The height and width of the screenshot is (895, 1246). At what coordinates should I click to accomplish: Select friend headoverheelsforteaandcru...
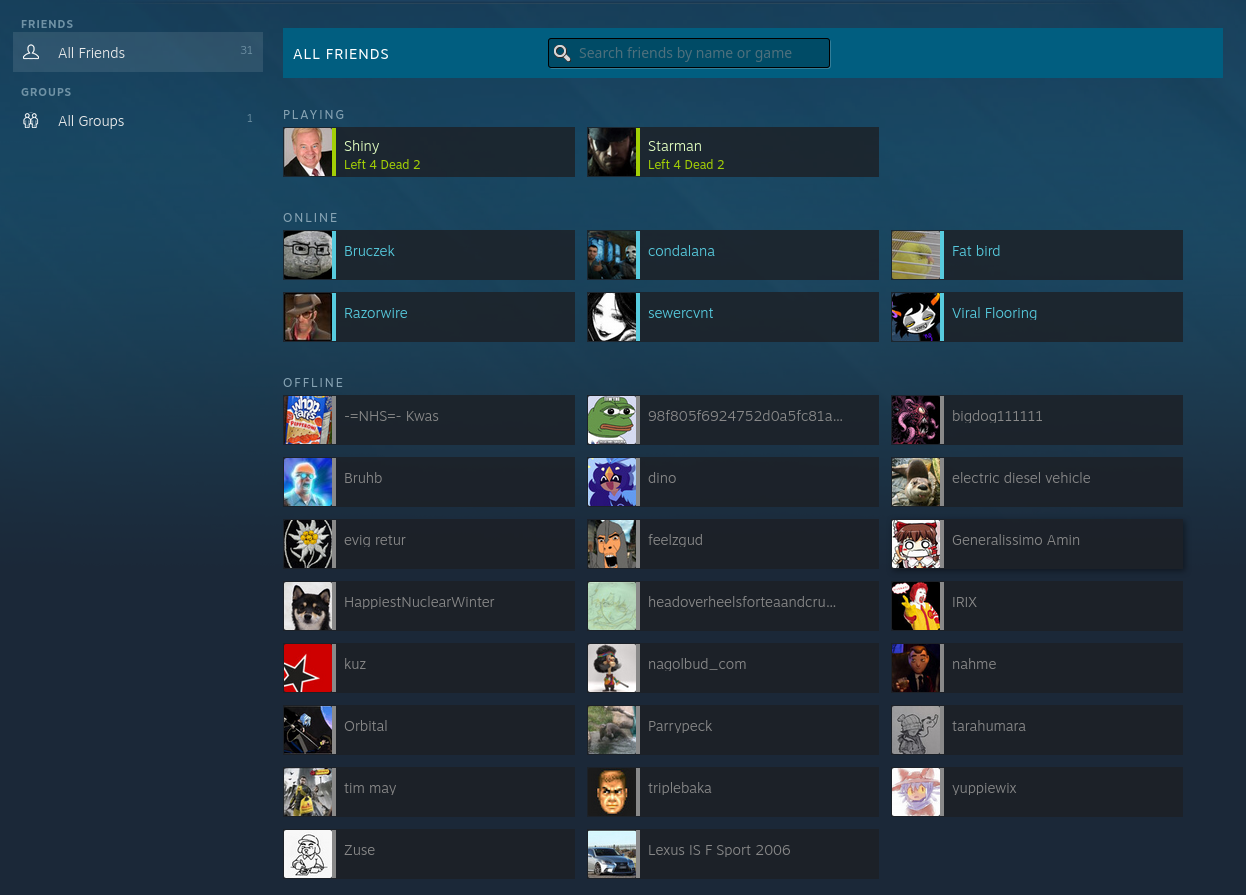click(733, 606)
